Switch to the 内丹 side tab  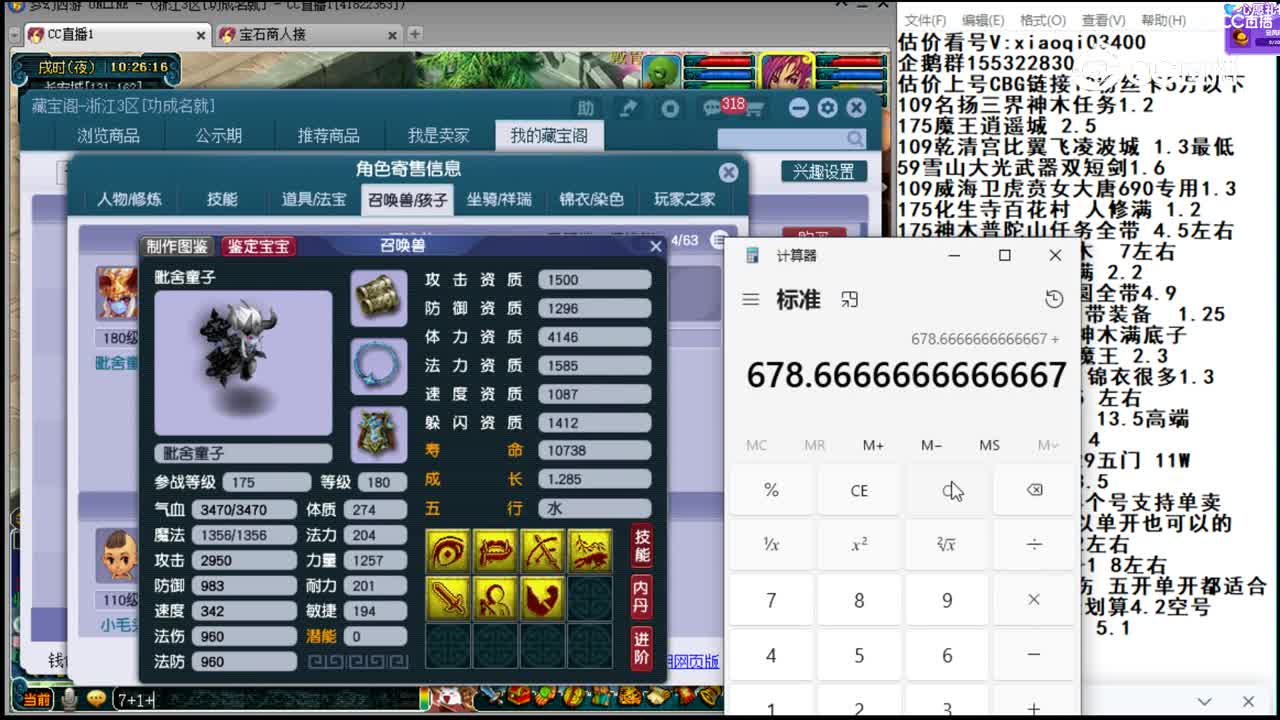641,597
